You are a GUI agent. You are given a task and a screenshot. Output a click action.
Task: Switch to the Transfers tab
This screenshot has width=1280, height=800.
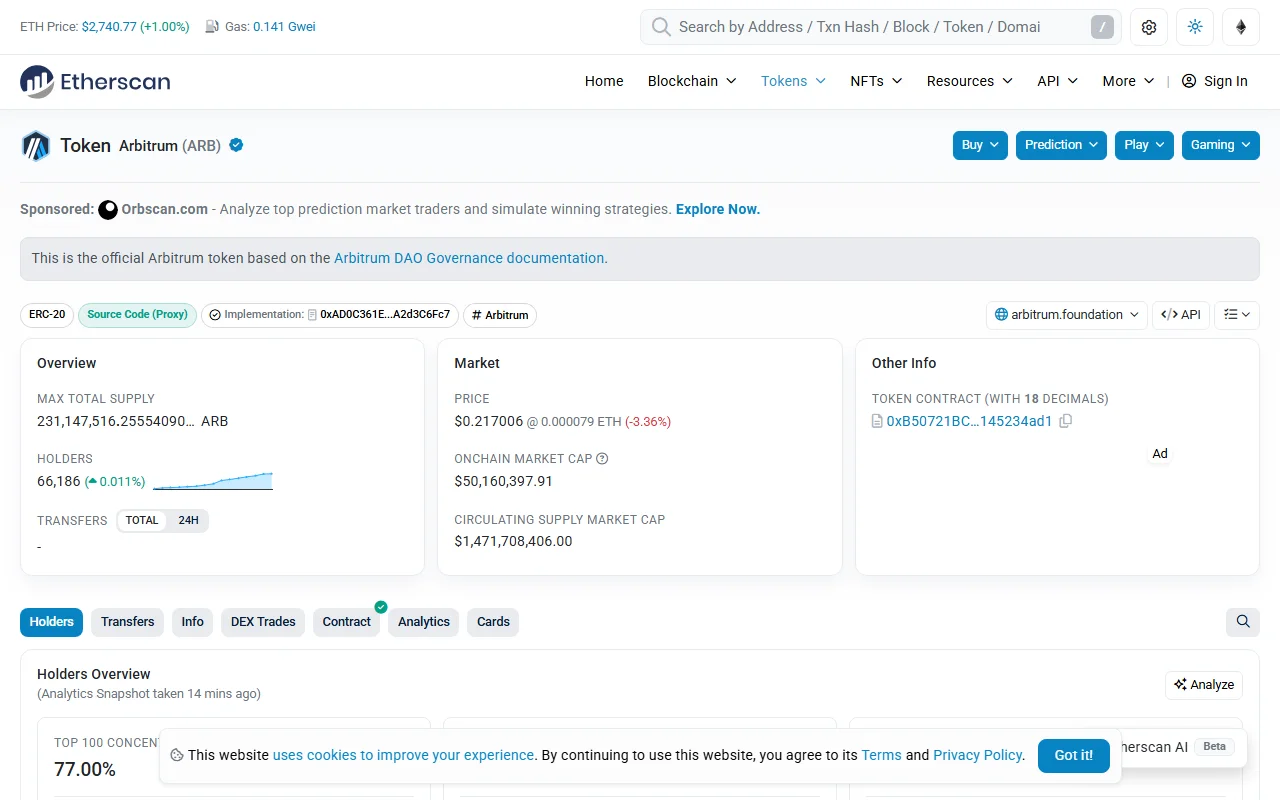click(128, 622)
